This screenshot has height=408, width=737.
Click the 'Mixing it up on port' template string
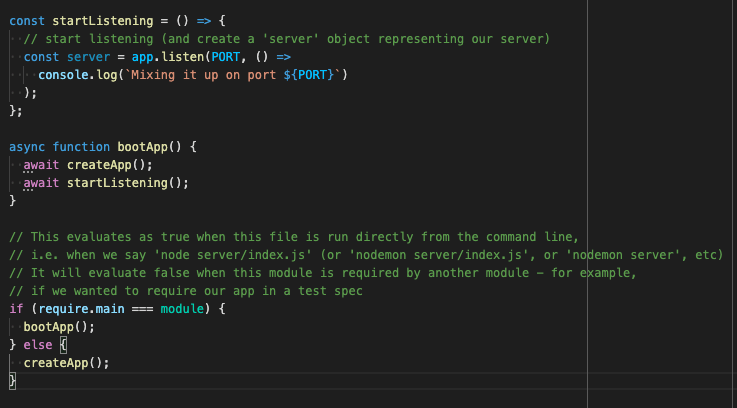pyautogui.click(x=198, y=74)
